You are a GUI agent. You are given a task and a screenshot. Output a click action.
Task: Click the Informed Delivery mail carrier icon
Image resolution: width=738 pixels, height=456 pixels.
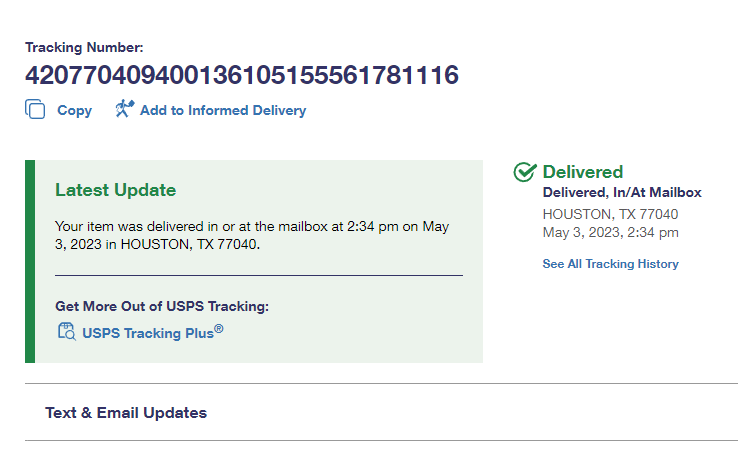pyautogui.click(x=124, y=109)
